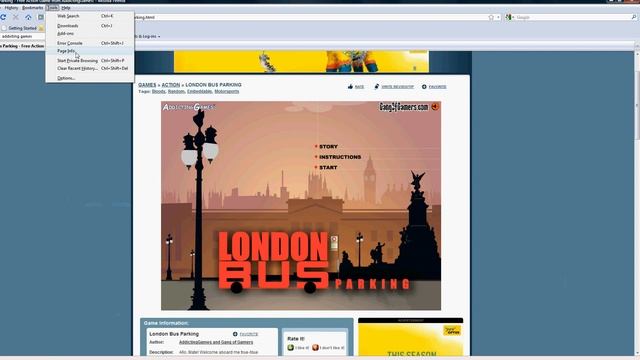Screen dimensions: 640x360
Task: Click the RATE link text
Action: (x=359, y=87)
